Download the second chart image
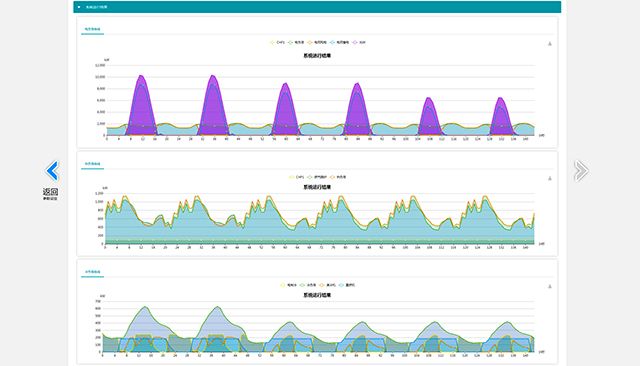The image size is (640, 366). pos(550,178)
